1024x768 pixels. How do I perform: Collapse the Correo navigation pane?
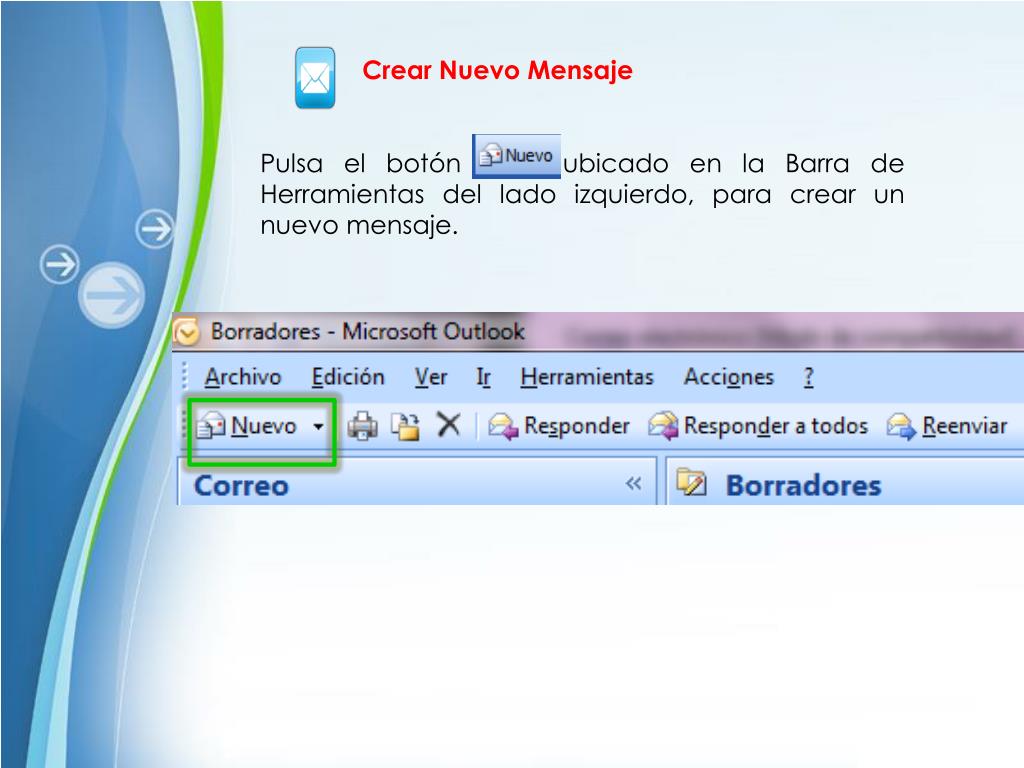click(633, 484)
